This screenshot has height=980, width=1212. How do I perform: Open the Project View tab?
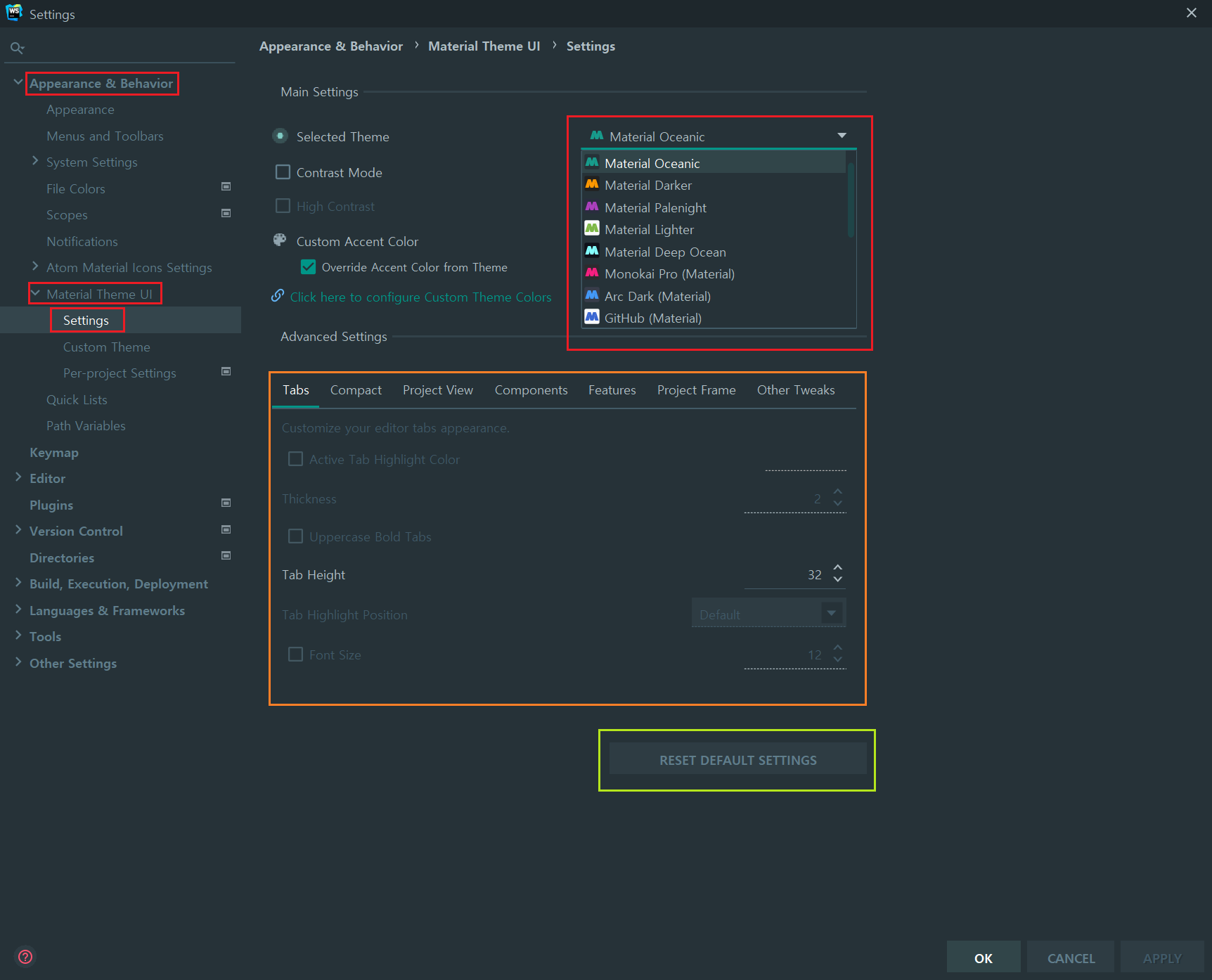(438, 390)
